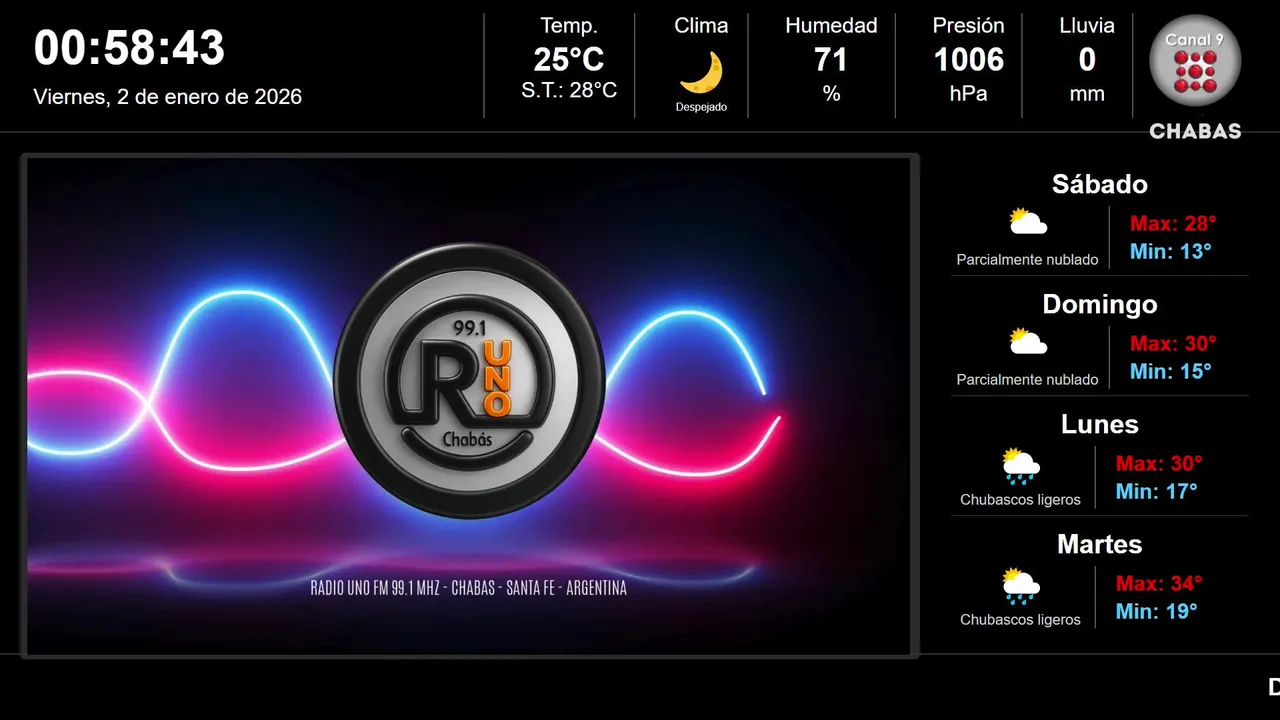The width and height of the screenshot is (1280, 720).
Task: Click Domingo's partly cloudy icon
Action: pos(1027,342)
